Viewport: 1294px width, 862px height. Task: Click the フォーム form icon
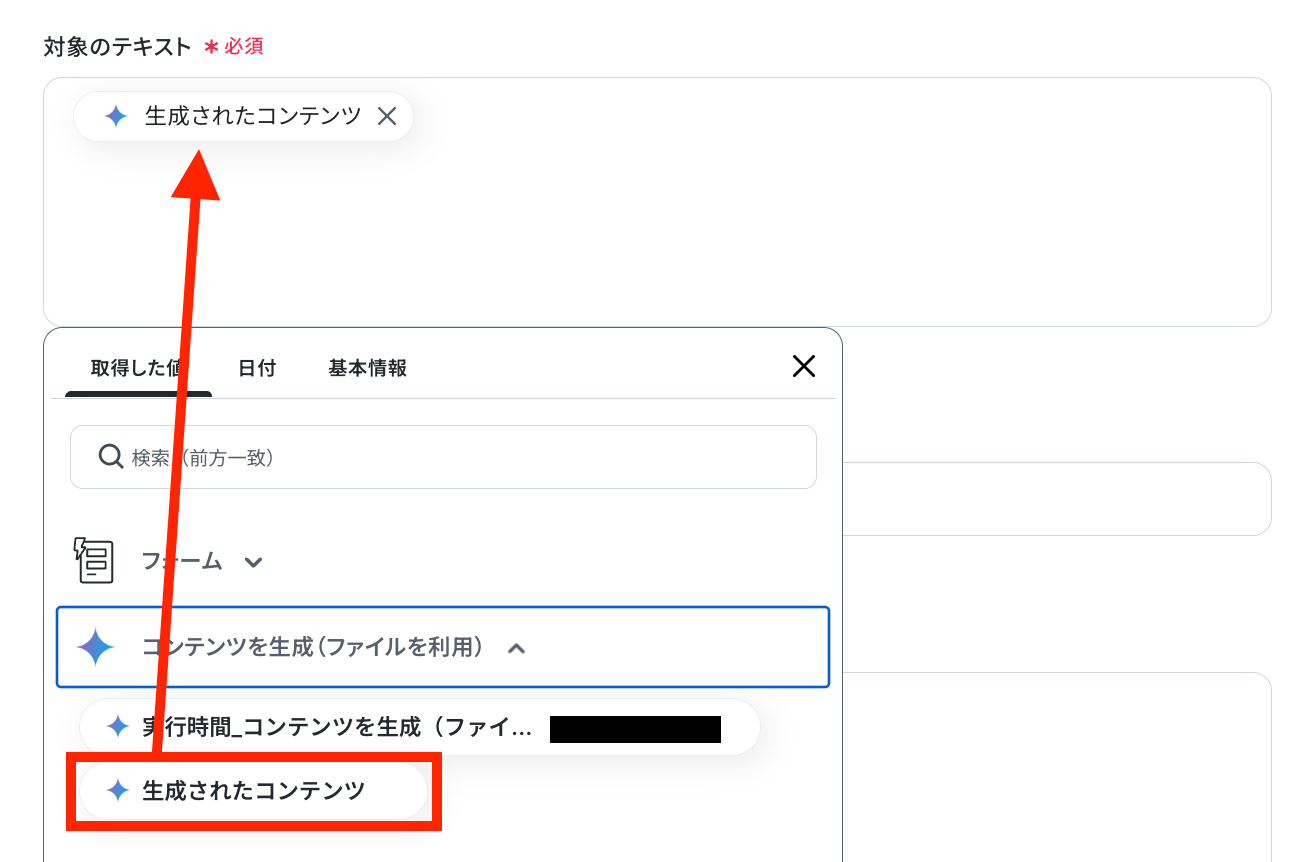pyautogui.click(x=94, y=561)
